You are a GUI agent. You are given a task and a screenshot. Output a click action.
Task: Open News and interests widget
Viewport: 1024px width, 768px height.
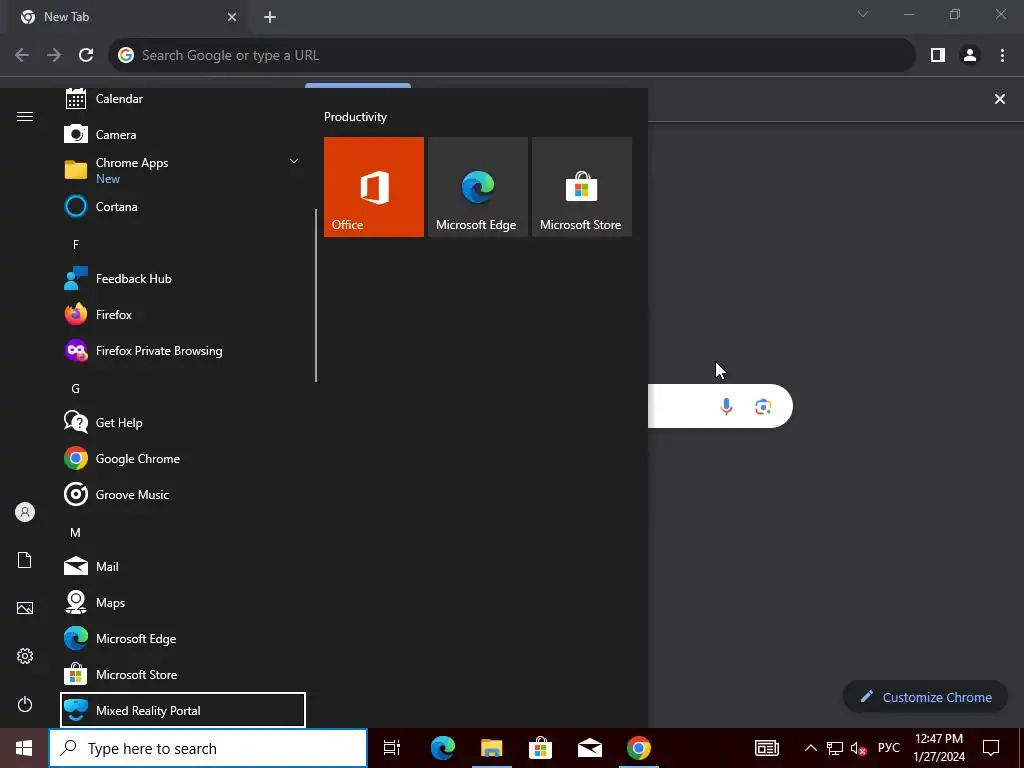[767, 748]
